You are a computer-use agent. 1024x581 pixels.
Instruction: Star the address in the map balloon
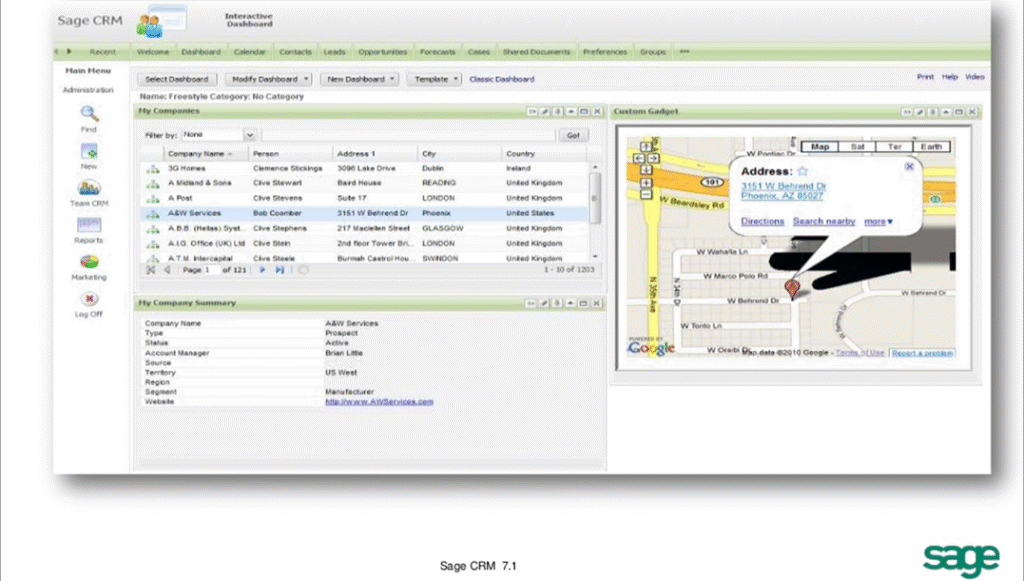coord(803,171)
